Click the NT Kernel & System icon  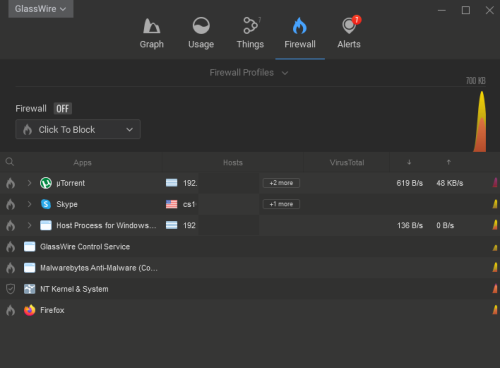tap(30, 289)
